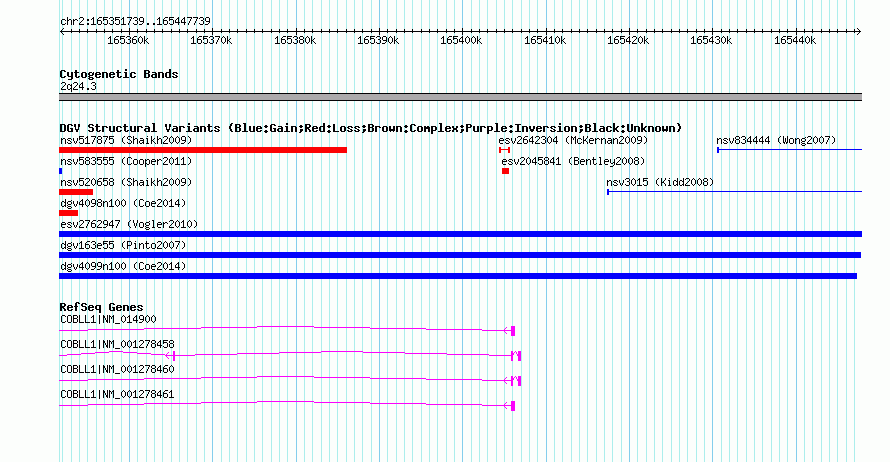Image resolution: width=890 pixels, height=462 pixels.
Task: Click the 165430k ruler tick label
Action: (711, 40)
